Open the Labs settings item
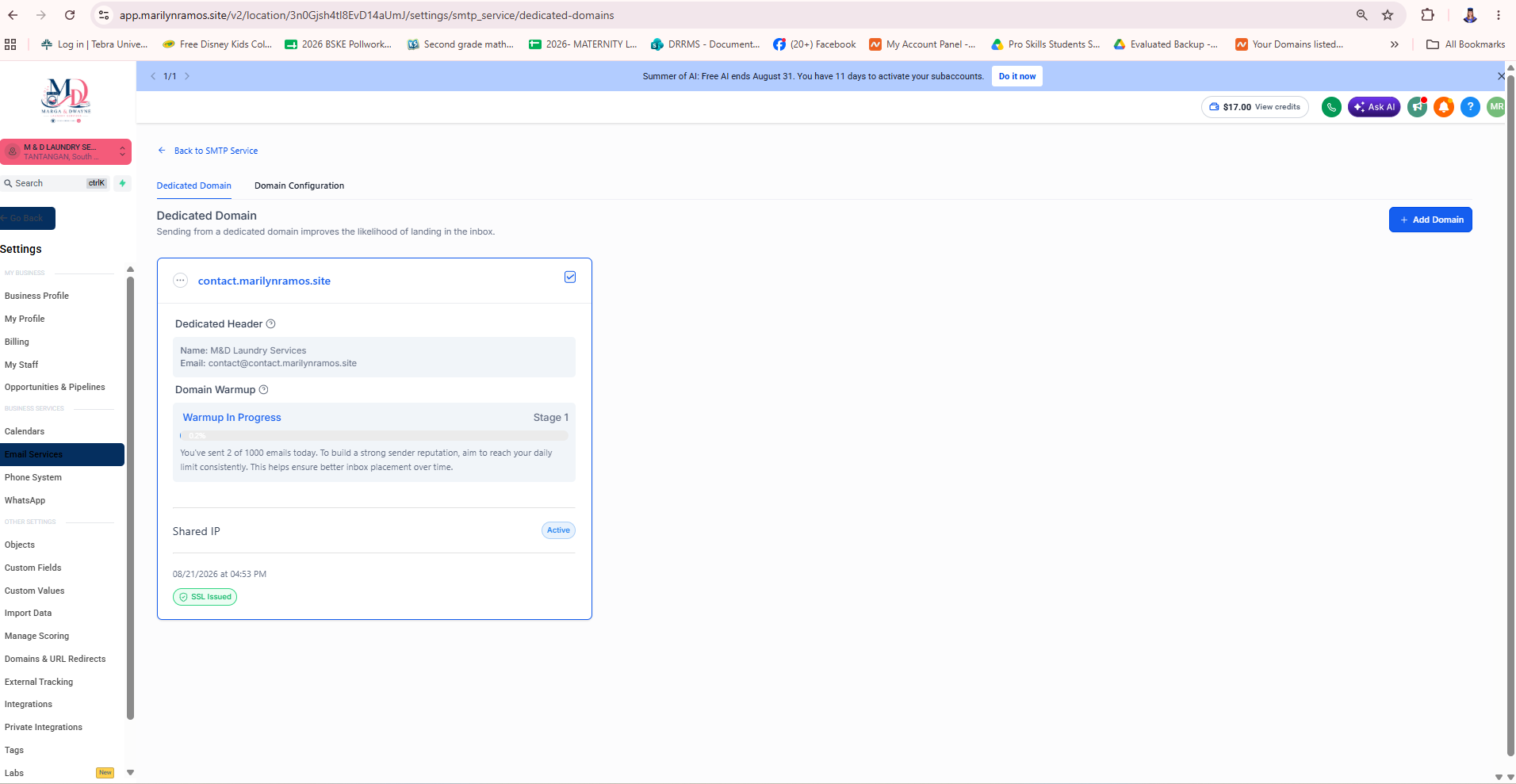Image resolution: width=1516 pixels, height=784 pixels. click(14, 773)
